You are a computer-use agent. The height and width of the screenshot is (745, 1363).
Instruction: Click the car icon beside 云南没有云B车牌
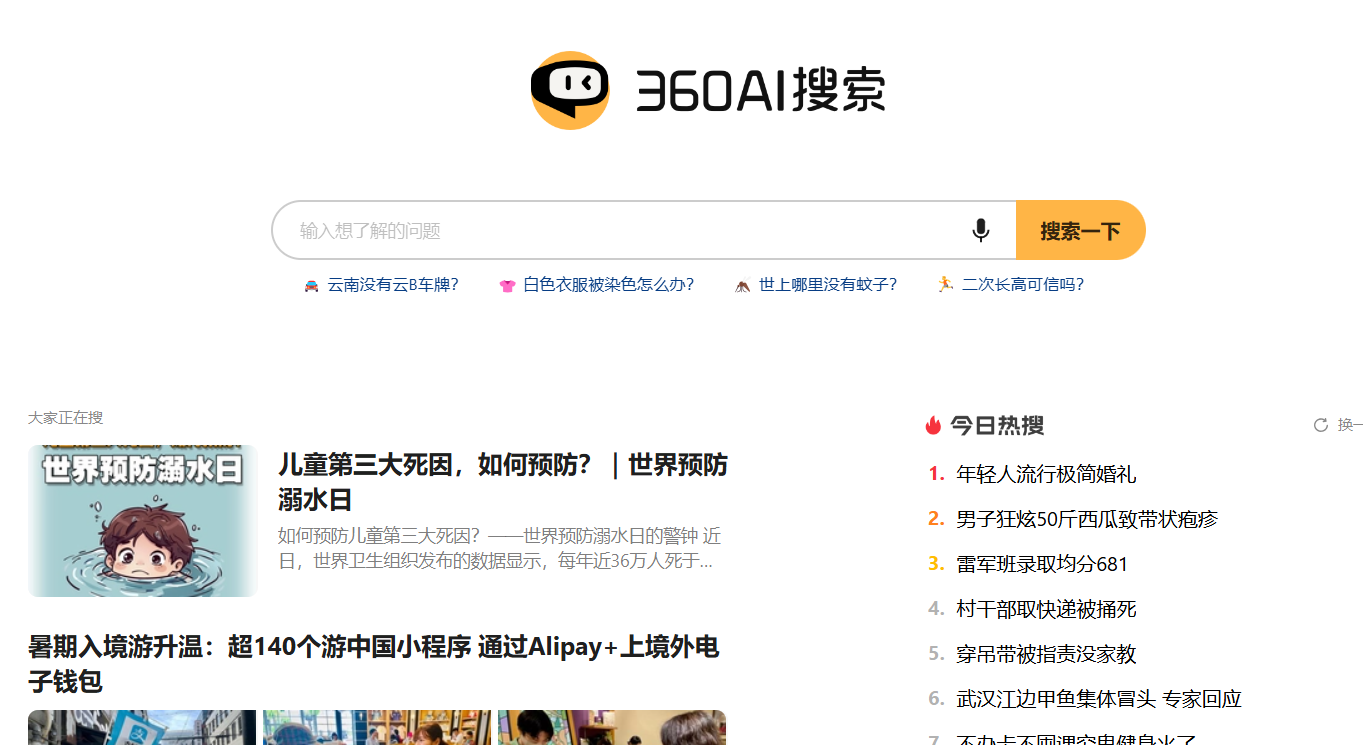pos(311,285)
